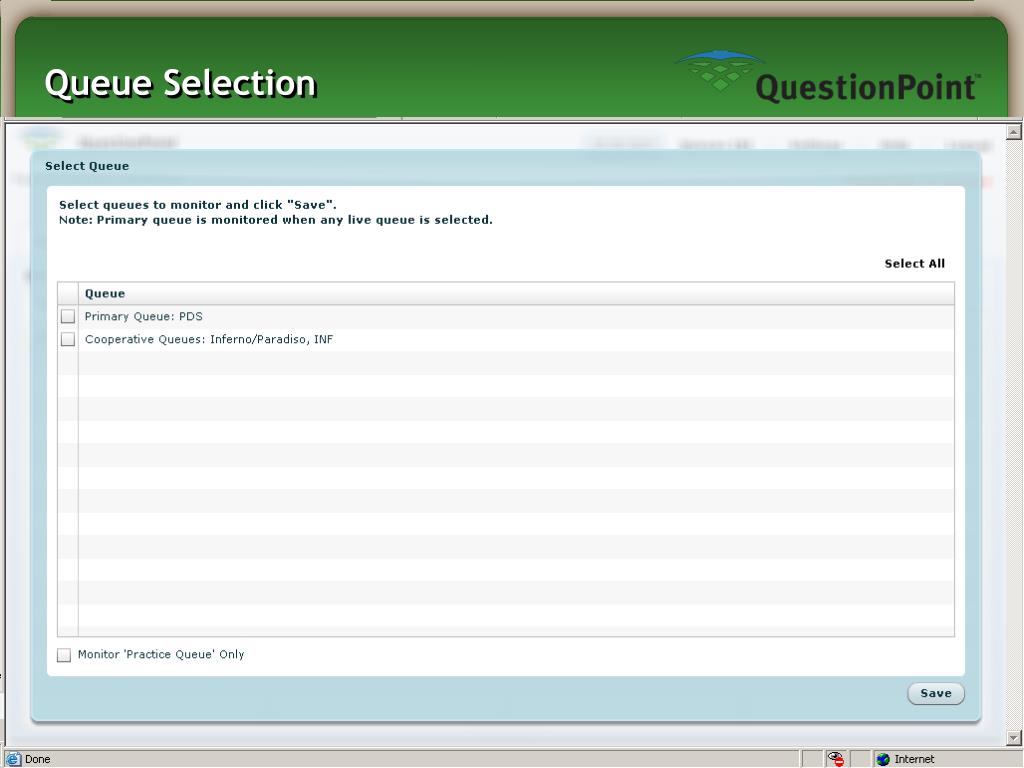This screenshot has height=768, width=1024.
Task: Click the Select Queue dialog title
Action: pos(87,166)
